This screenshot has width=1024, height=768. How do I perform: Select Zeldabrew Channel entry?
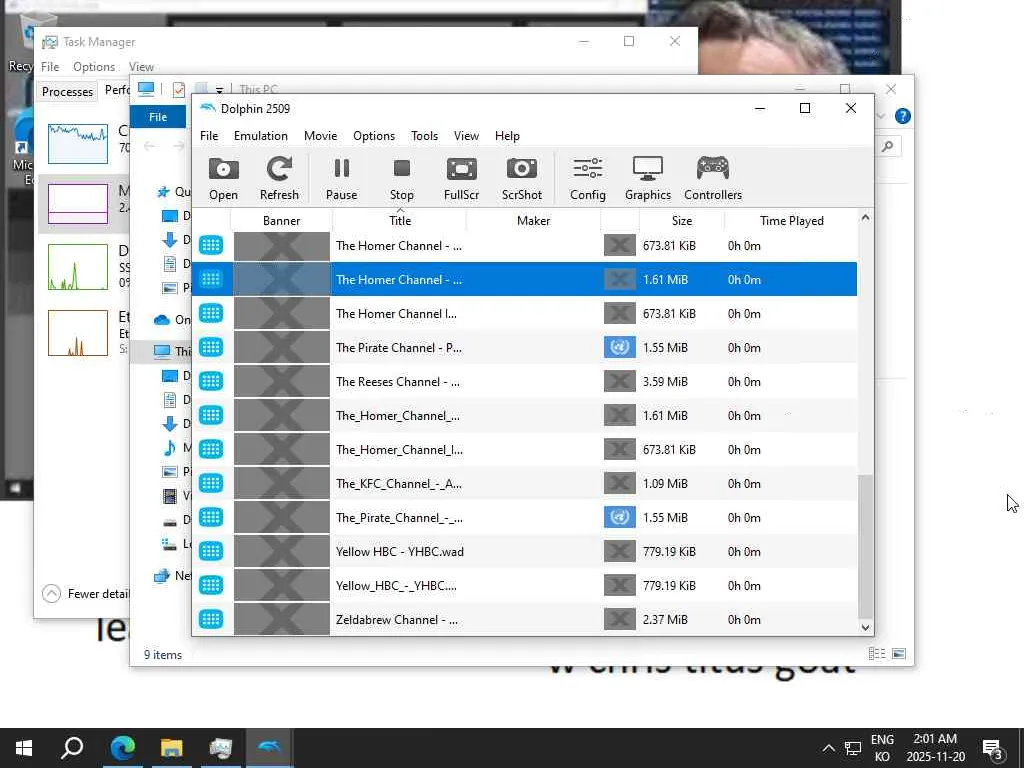(x=524, y=619)
